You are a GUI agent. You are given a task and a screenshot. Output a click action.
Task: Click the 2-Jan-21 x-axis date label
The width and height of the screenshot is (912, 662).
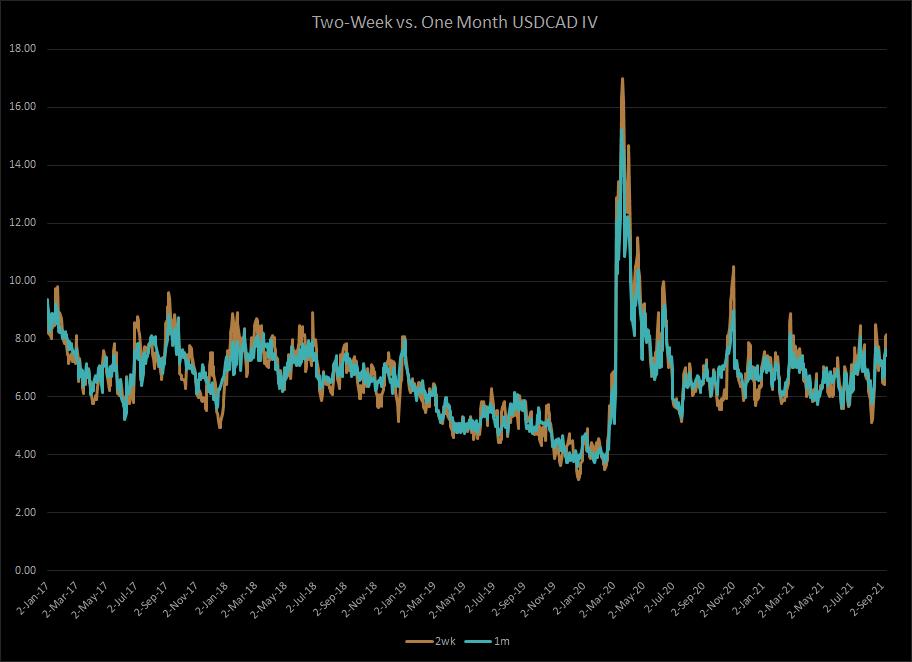click(747, 597)
